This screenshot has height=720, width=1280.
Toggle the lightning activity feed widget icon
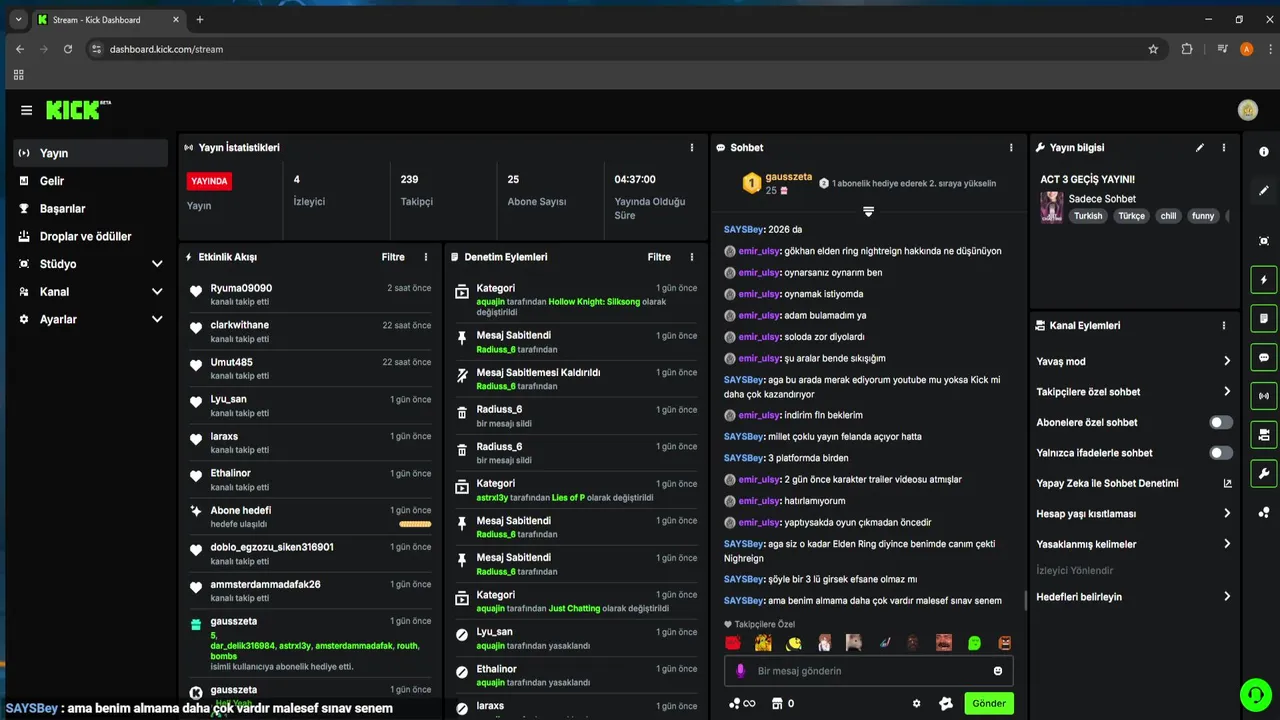click(1264, 280)
